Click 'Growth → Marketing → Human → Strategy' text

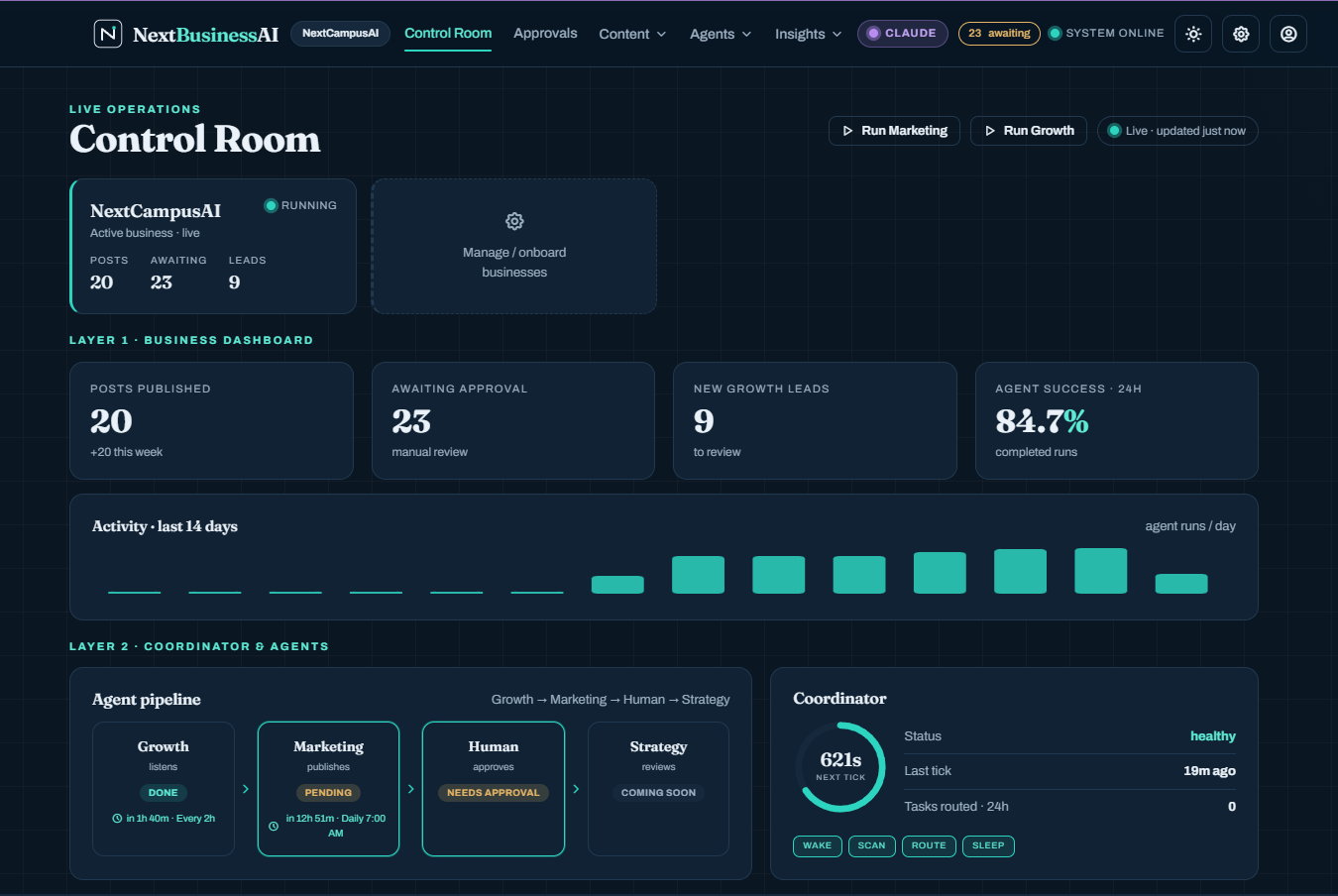[611, 700]
